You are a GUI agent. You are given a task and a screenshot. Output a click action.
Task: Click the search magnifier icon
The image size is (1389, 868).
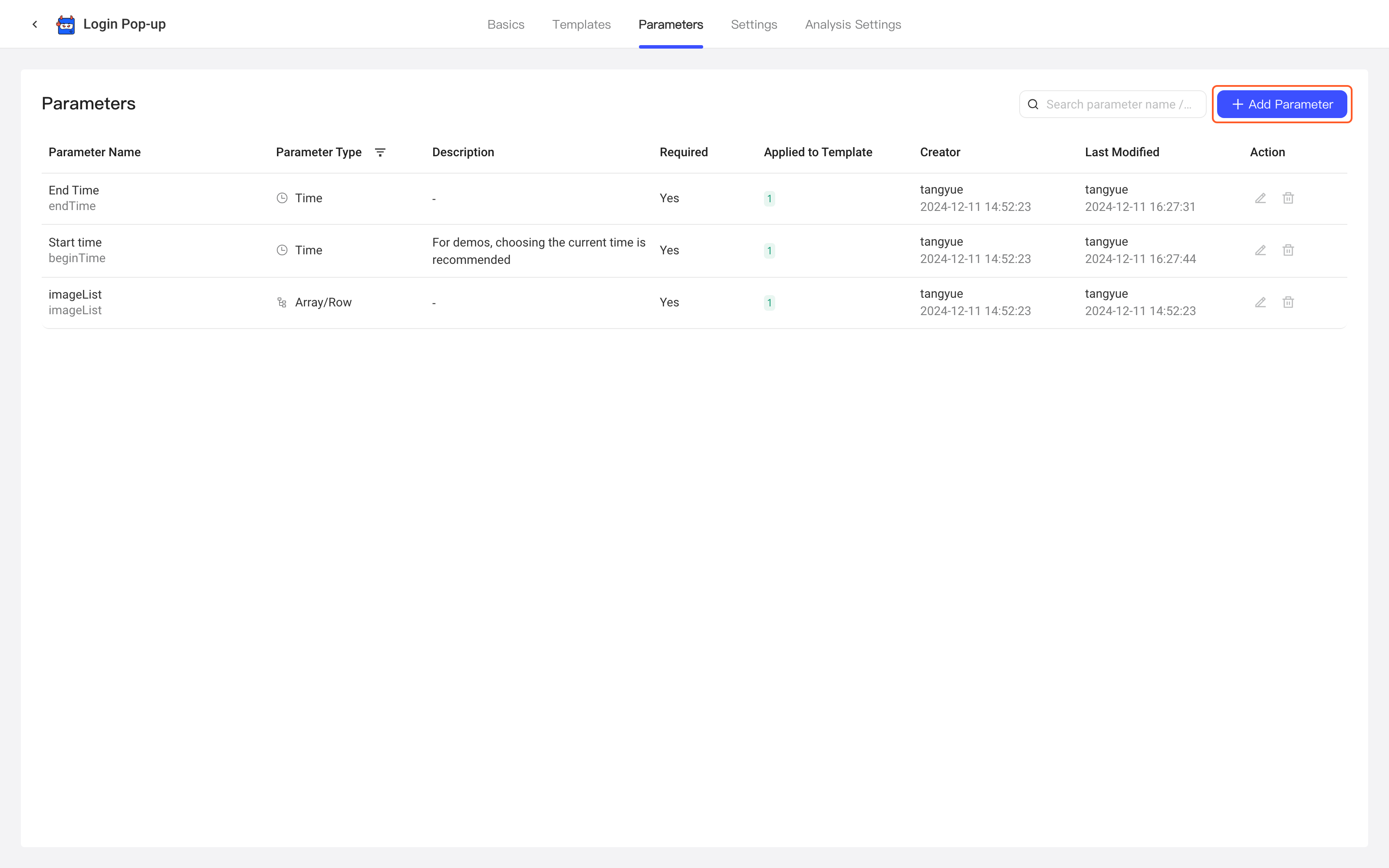coord(1033,105)
